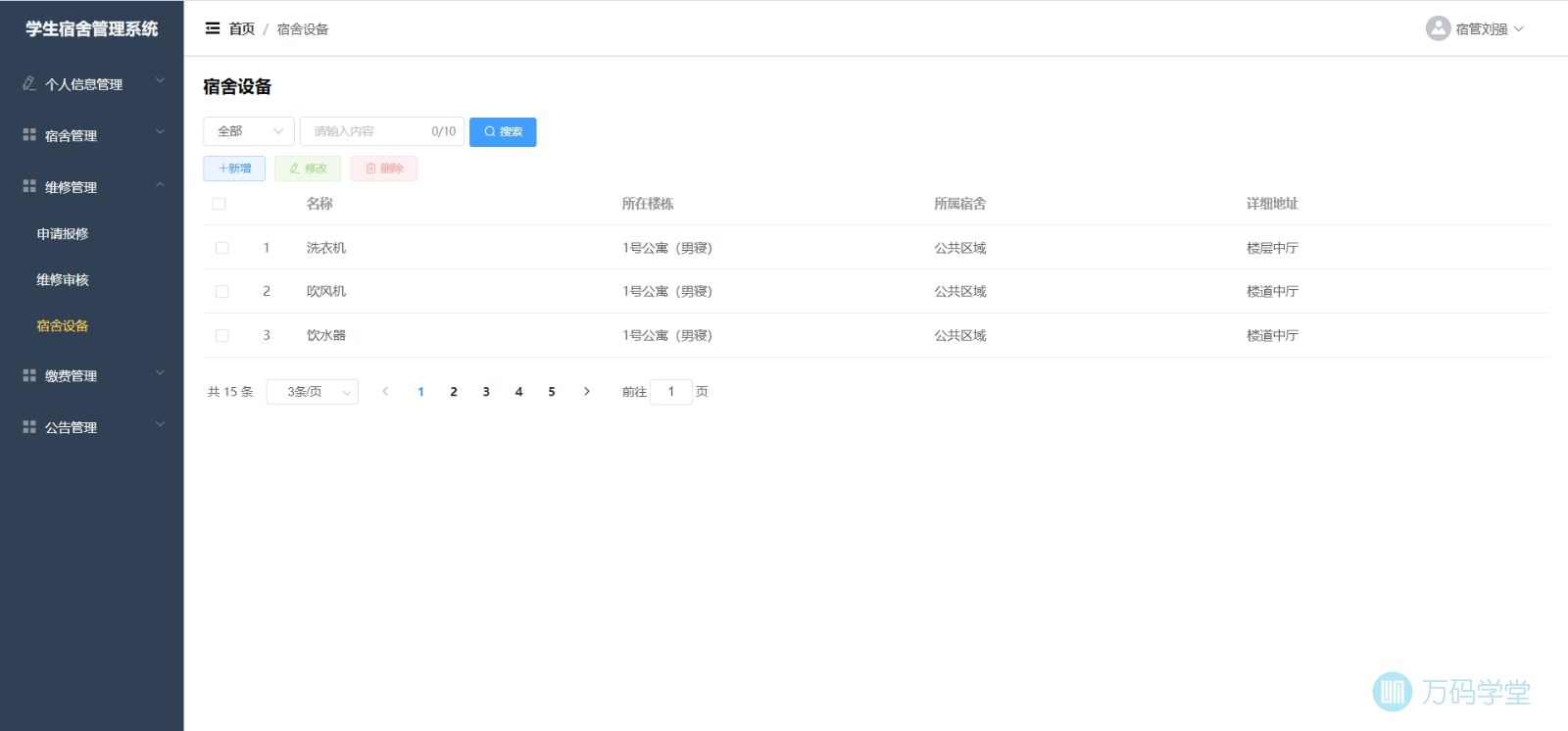Click the grid icon beside 公告管理
The height and width of the screenshot is (731, 1568).
pos(29,426)
